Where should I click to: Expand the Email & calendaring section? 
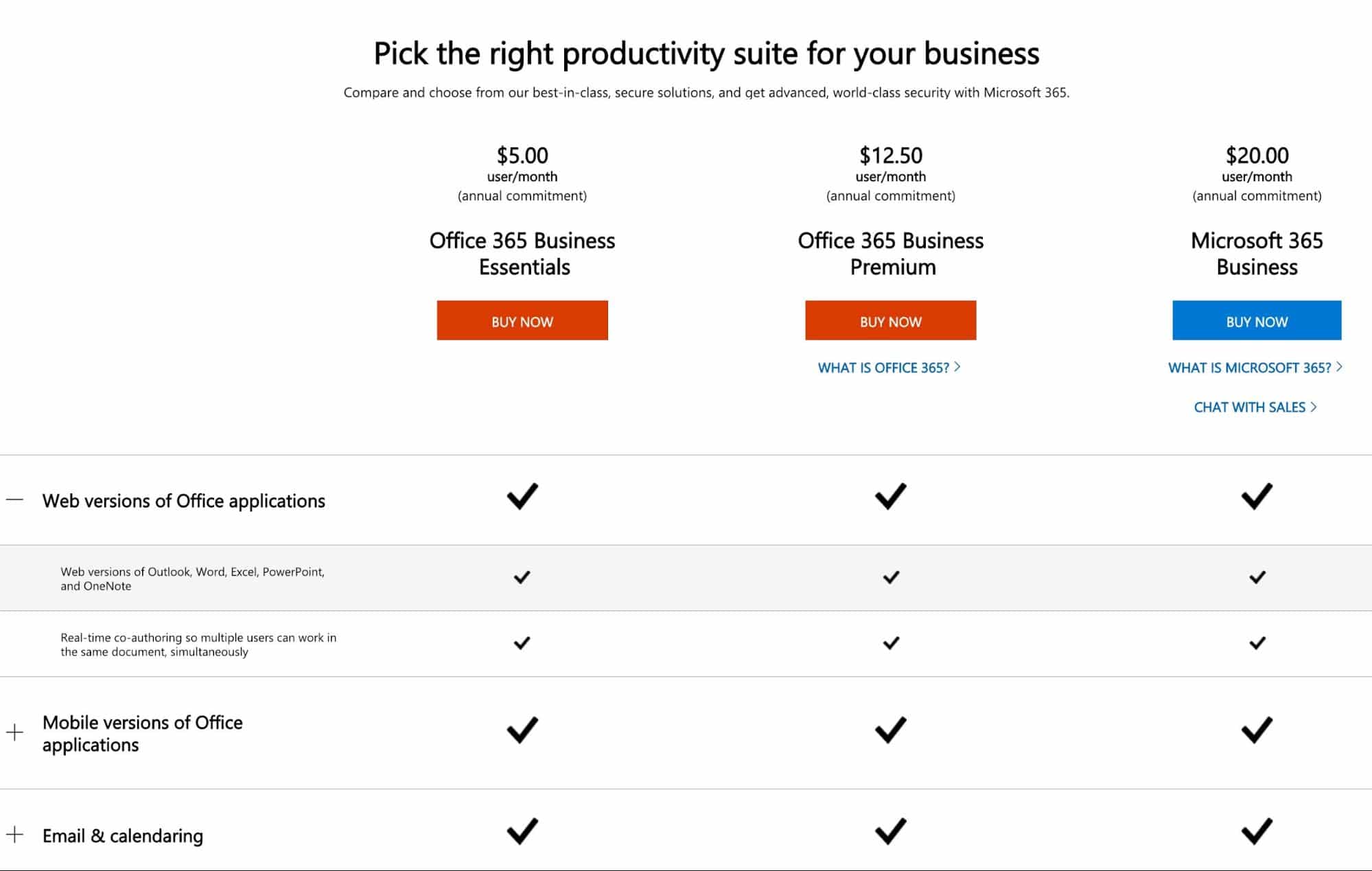[14, 835]
